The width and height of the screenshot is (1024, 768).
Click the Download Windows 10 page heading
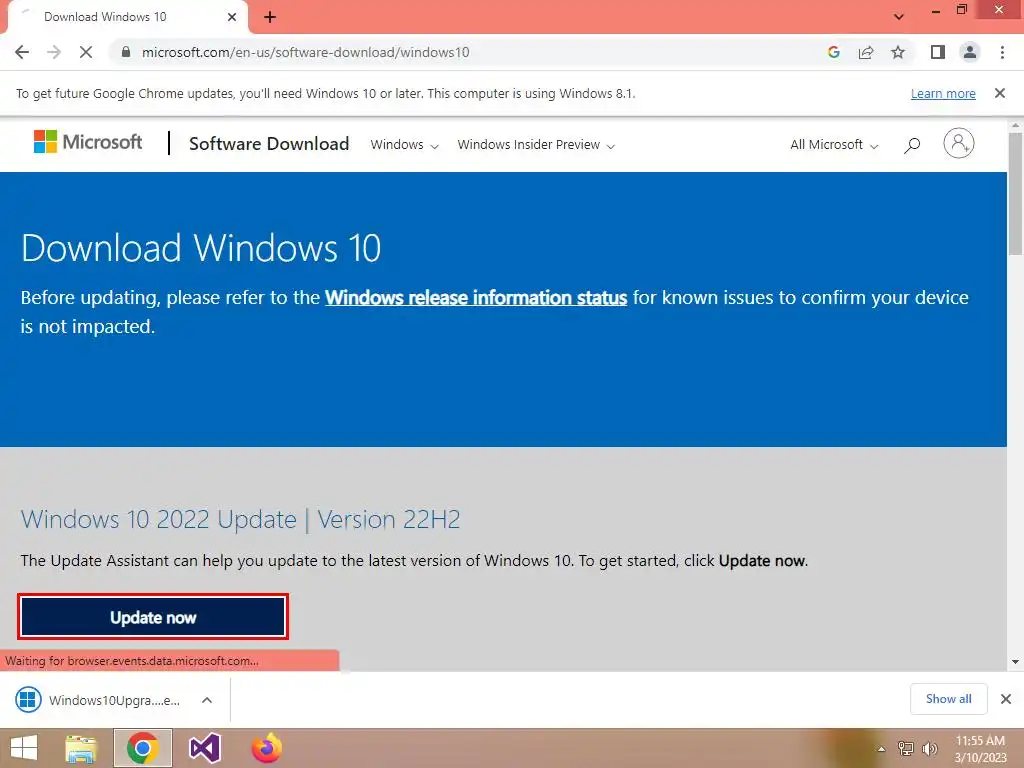201,248
